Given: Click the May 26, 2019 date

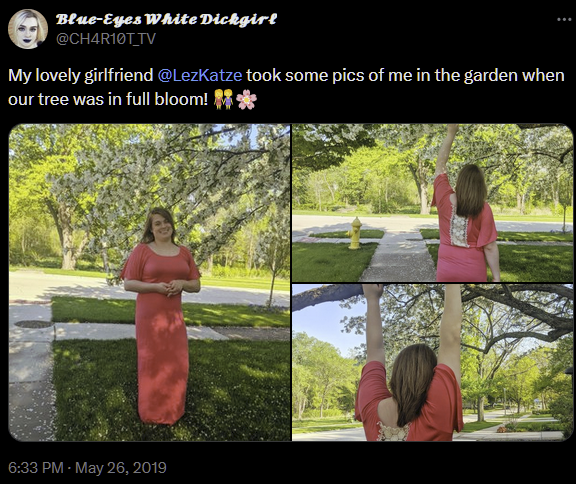Looking at the screenshot, I should pyautogui.click(x=121, y=468).
